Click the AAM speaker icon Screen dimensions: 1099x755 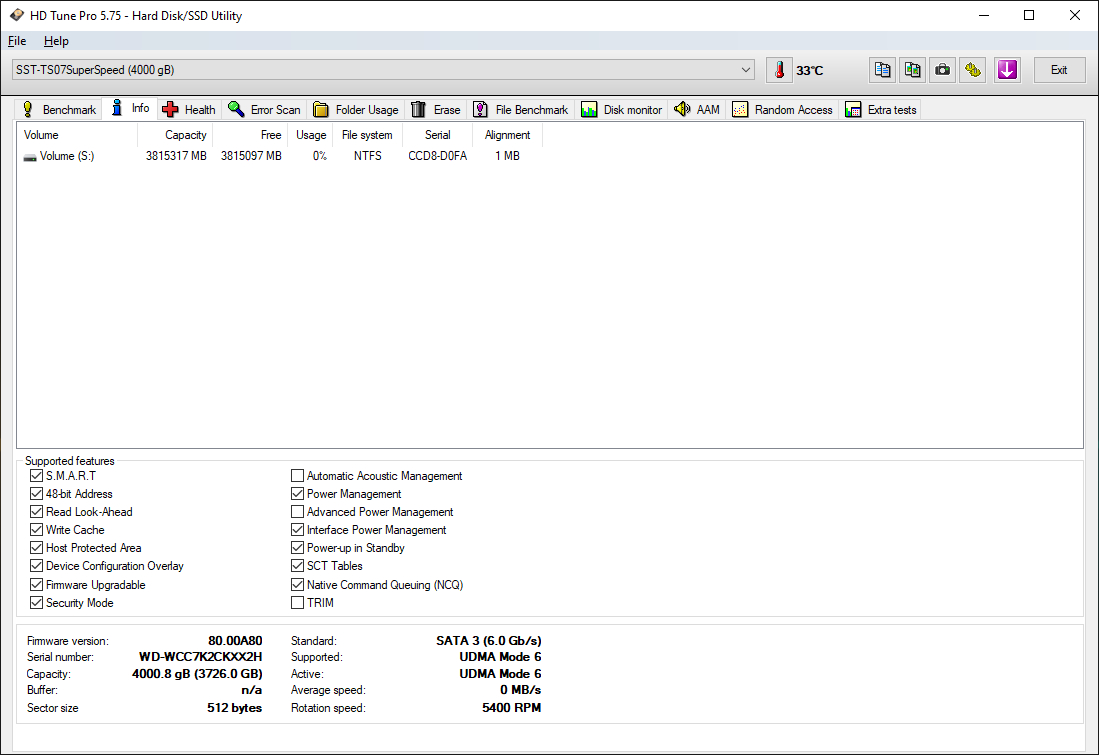682,109
